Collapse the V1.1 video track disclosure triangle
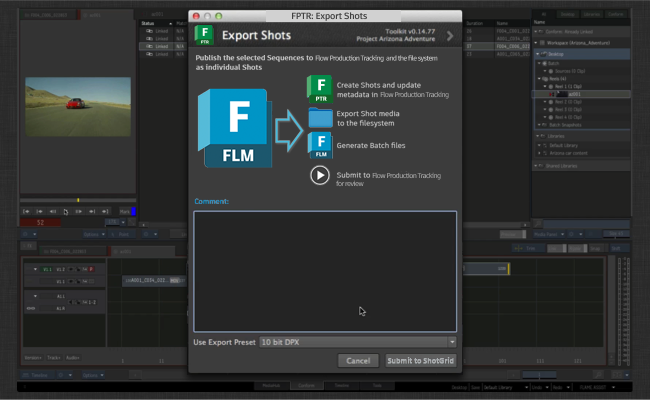Viewport: 650px width, 400px height. click(35, 269)
